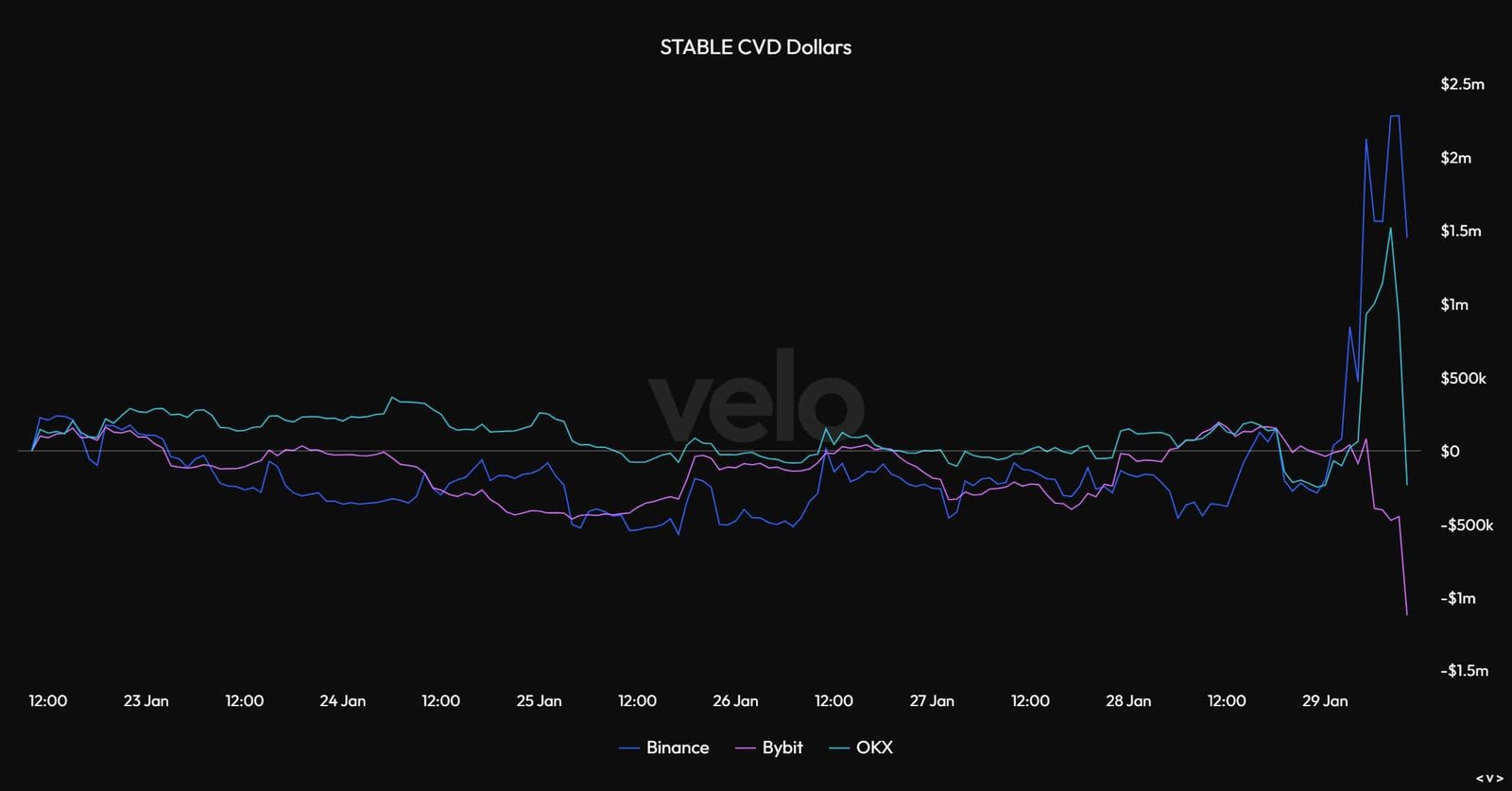This screenshot has height=791, width=1512.
Task: Click the purple Bybit legend line swatch
Action: [747, 748]
